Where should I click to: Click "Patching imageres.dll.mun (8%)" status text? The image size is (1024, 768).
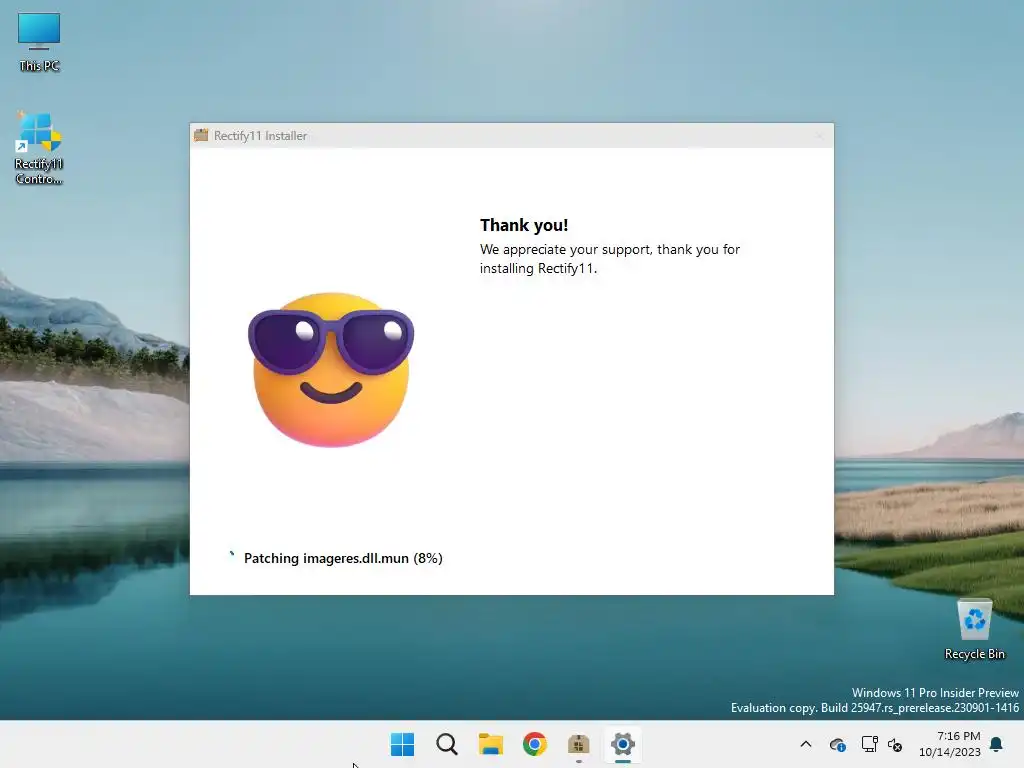tap(343, 558)
